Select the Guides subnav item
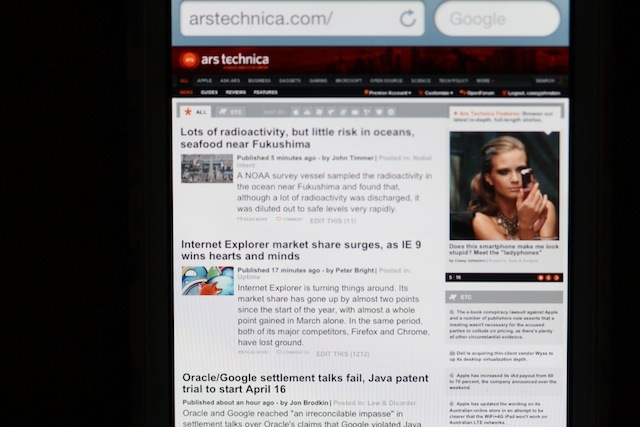Screen dimensions: 640x427 209,93
